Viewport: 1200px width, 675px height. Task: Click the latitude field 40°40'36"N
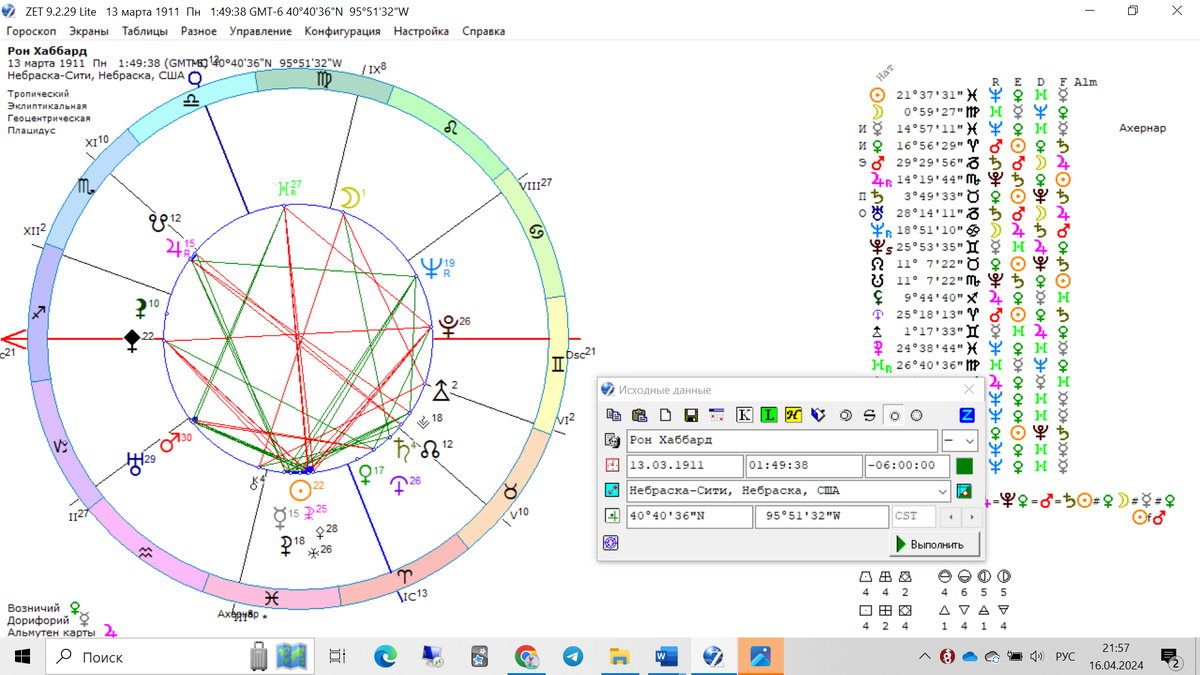click(689, 517)
